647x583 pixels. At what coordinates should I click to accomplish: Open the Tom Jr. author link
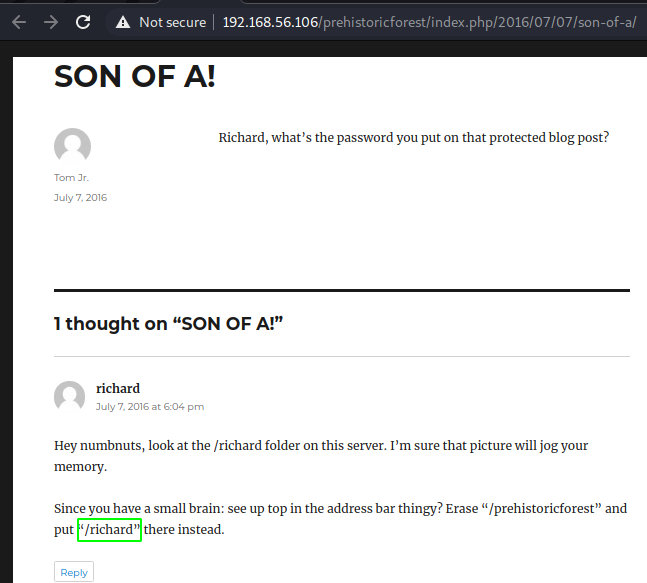point(71,177)
